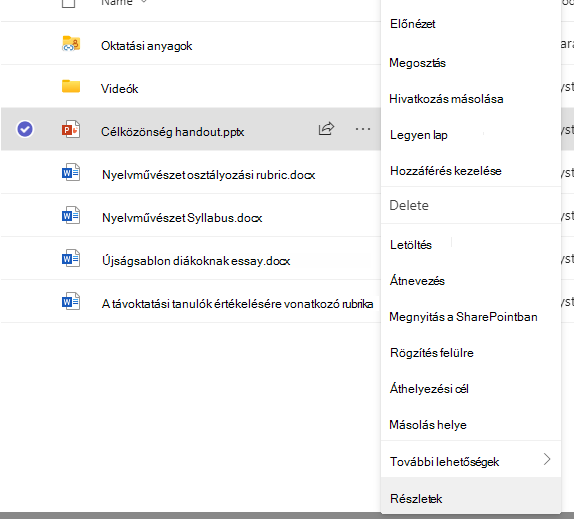Open Célközönség handout.pptx file name

(x=172, y=132)
